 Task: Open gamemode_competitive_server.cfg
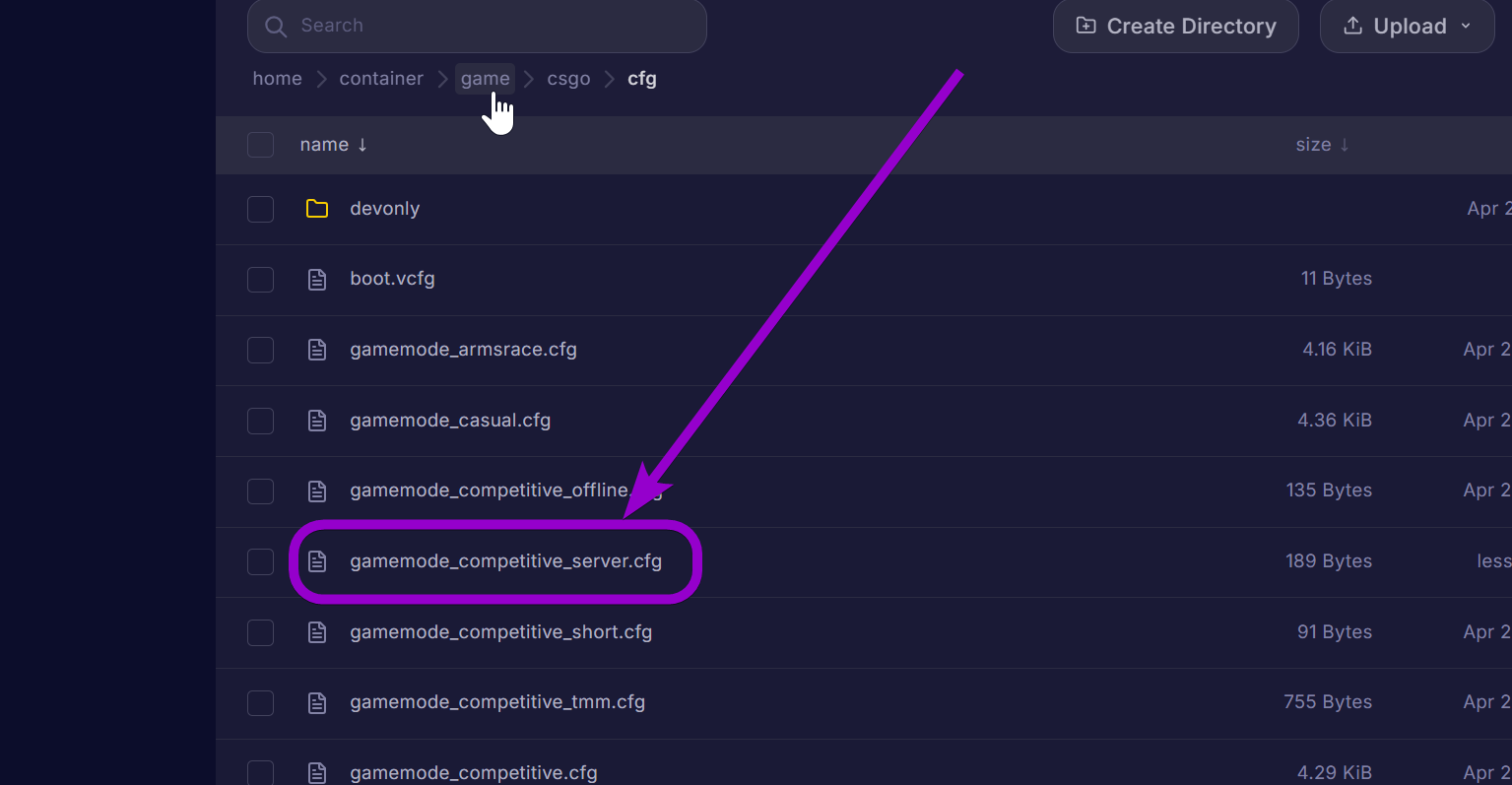coord(507,561)
